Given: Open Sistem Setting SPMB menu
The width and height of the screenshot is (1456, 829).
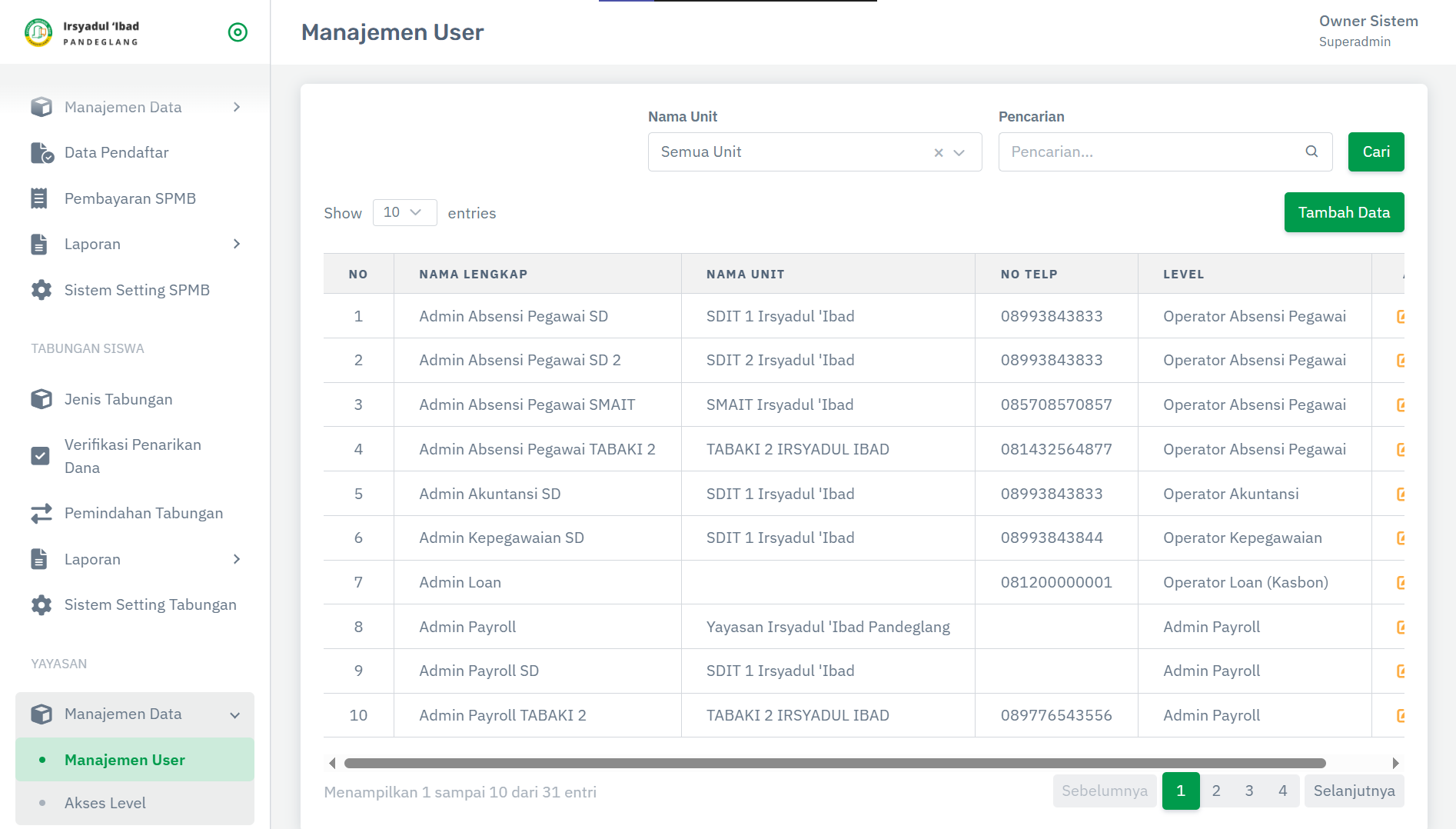Looking at the screenshot, I should click(x=135, y=290).
